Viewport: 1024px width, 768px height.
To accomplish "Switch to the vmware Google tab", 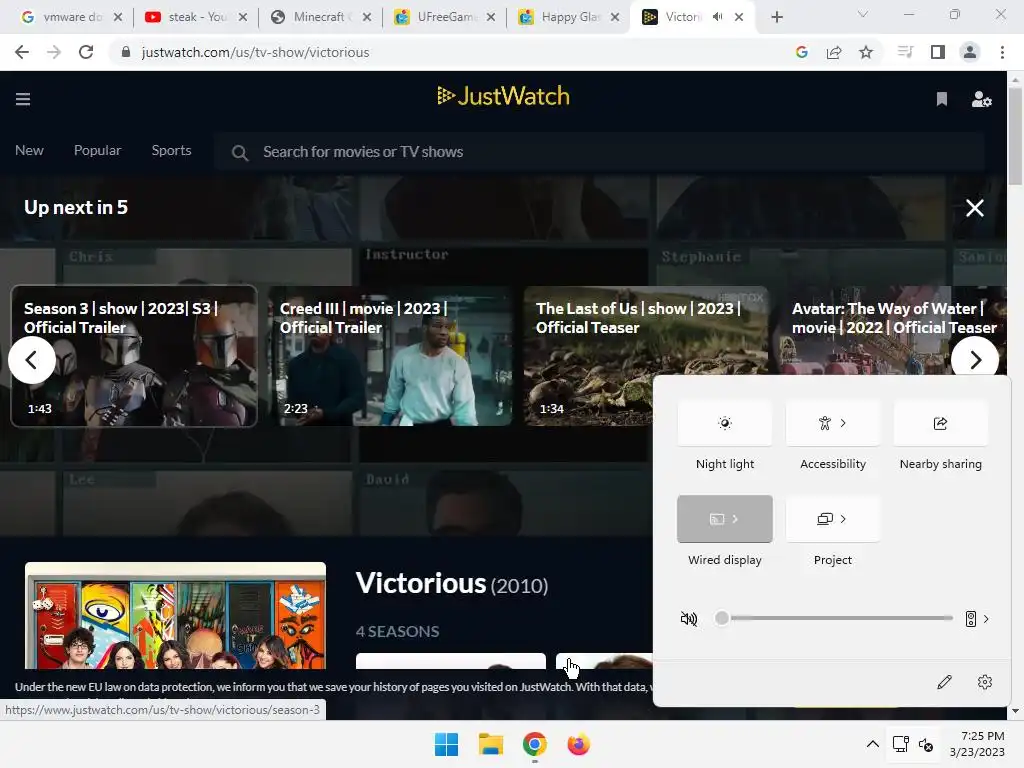I will [x=72, y=17].
